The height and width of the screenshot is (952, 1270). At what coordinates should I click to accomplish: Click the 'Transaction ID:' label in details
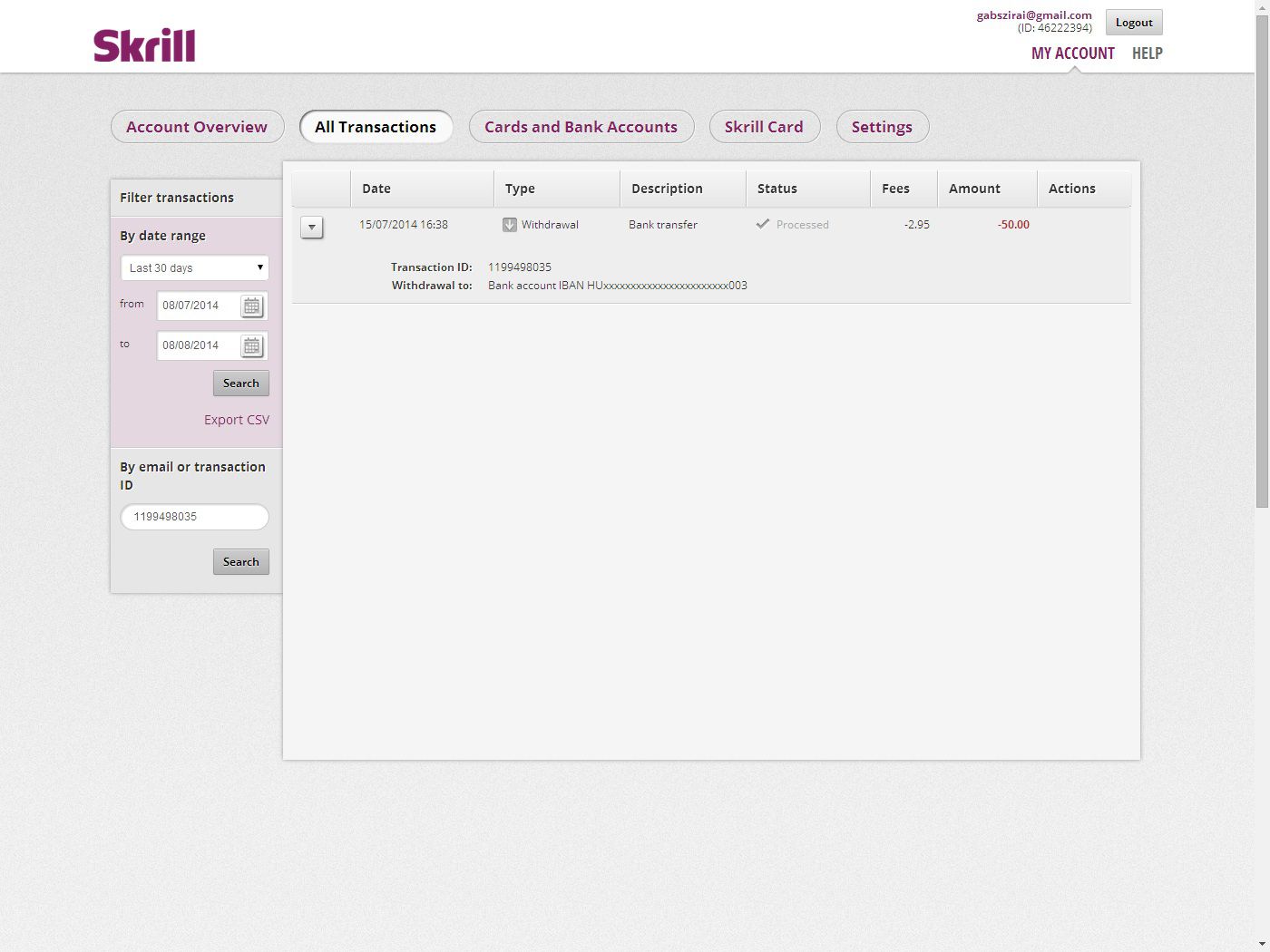click(432, 267)
